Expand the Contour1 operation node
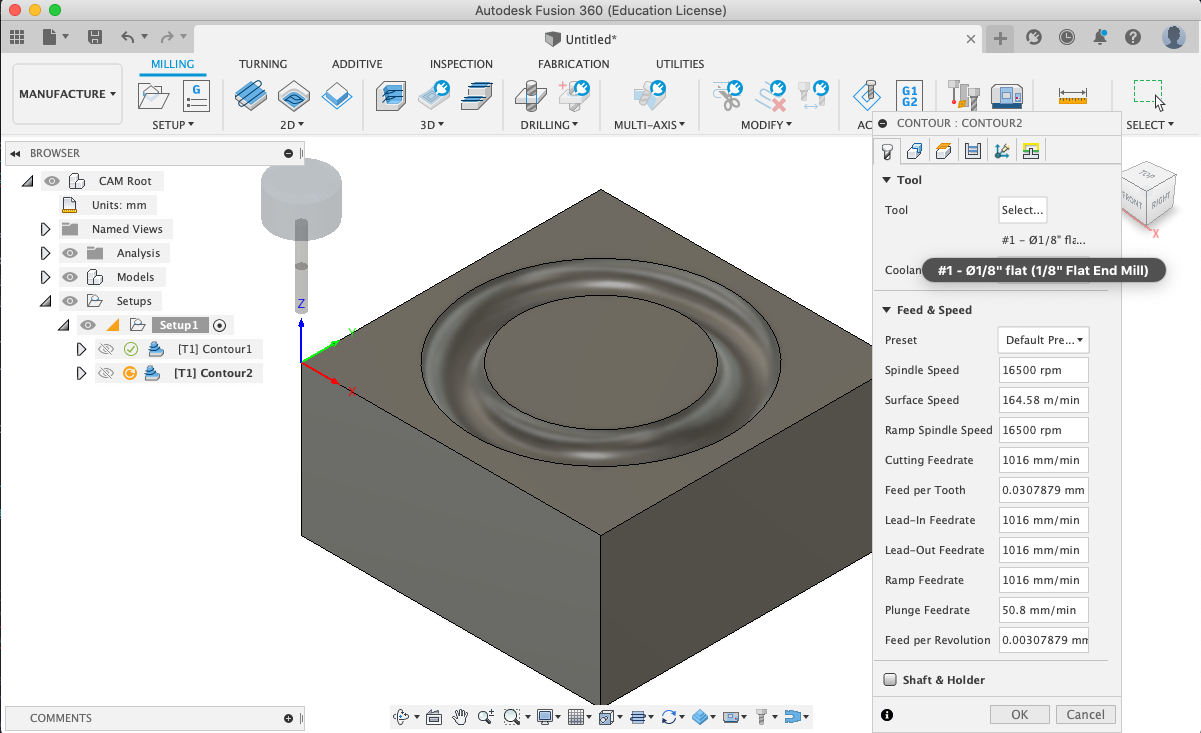Screen dimensions: 1201x733 point(81,349)
